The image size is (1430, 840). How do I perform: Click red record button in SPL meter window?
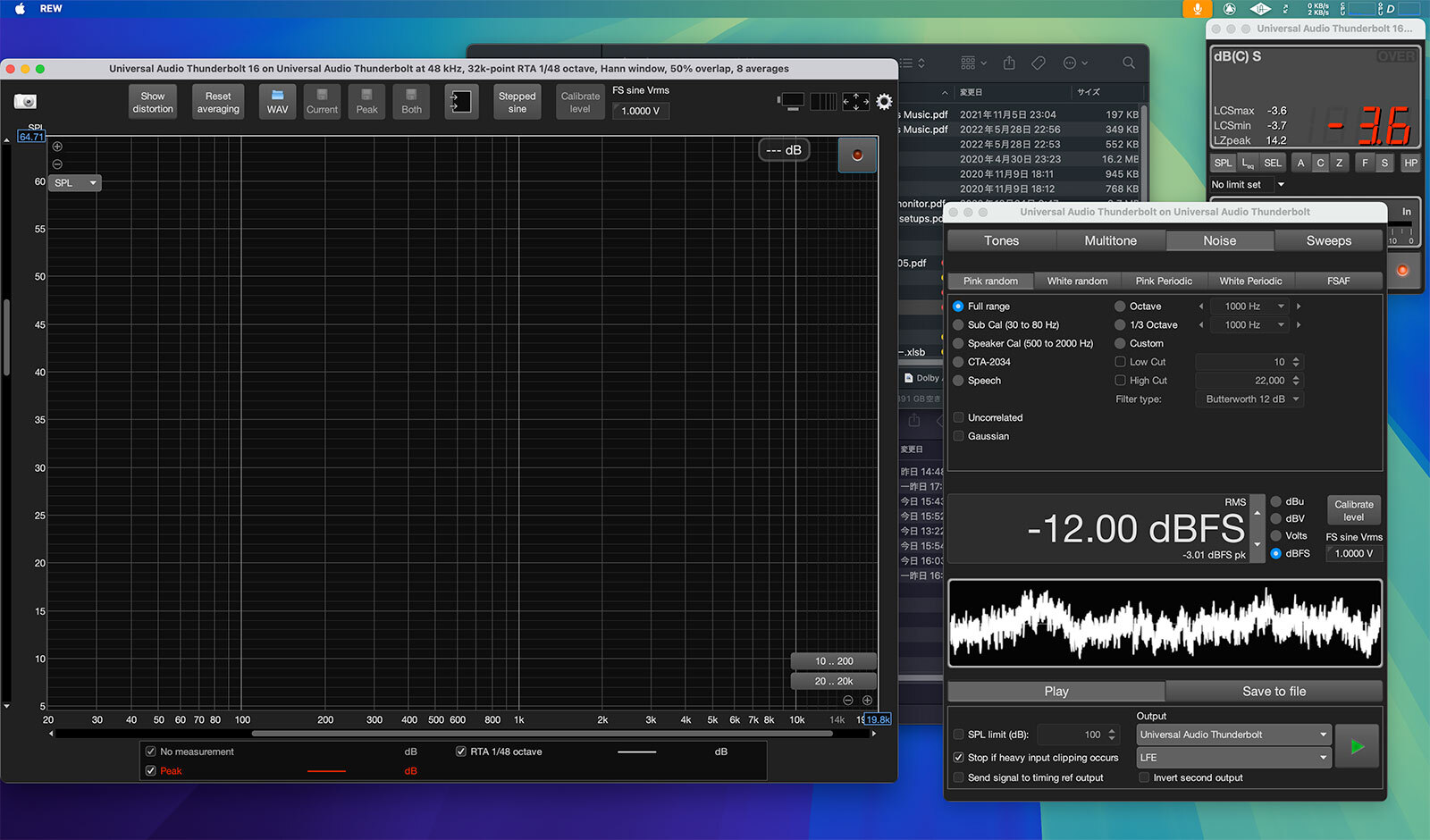(x=1402, y=270)
